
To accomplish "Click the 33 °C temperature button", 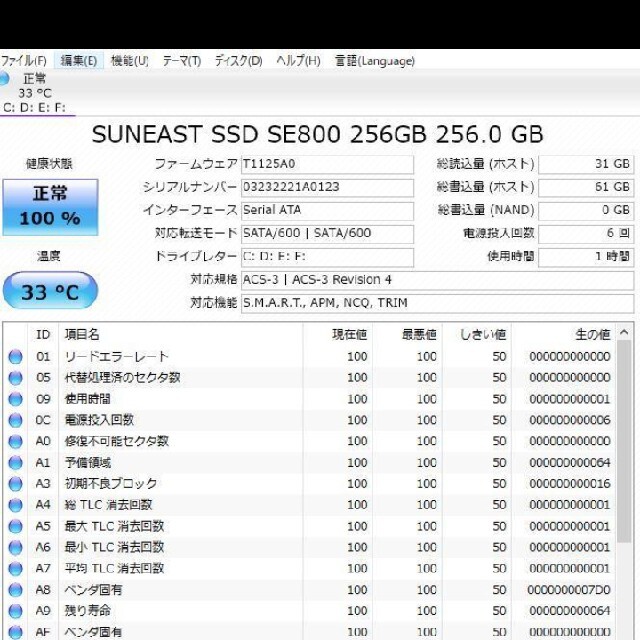I will [x=50, y=291].
